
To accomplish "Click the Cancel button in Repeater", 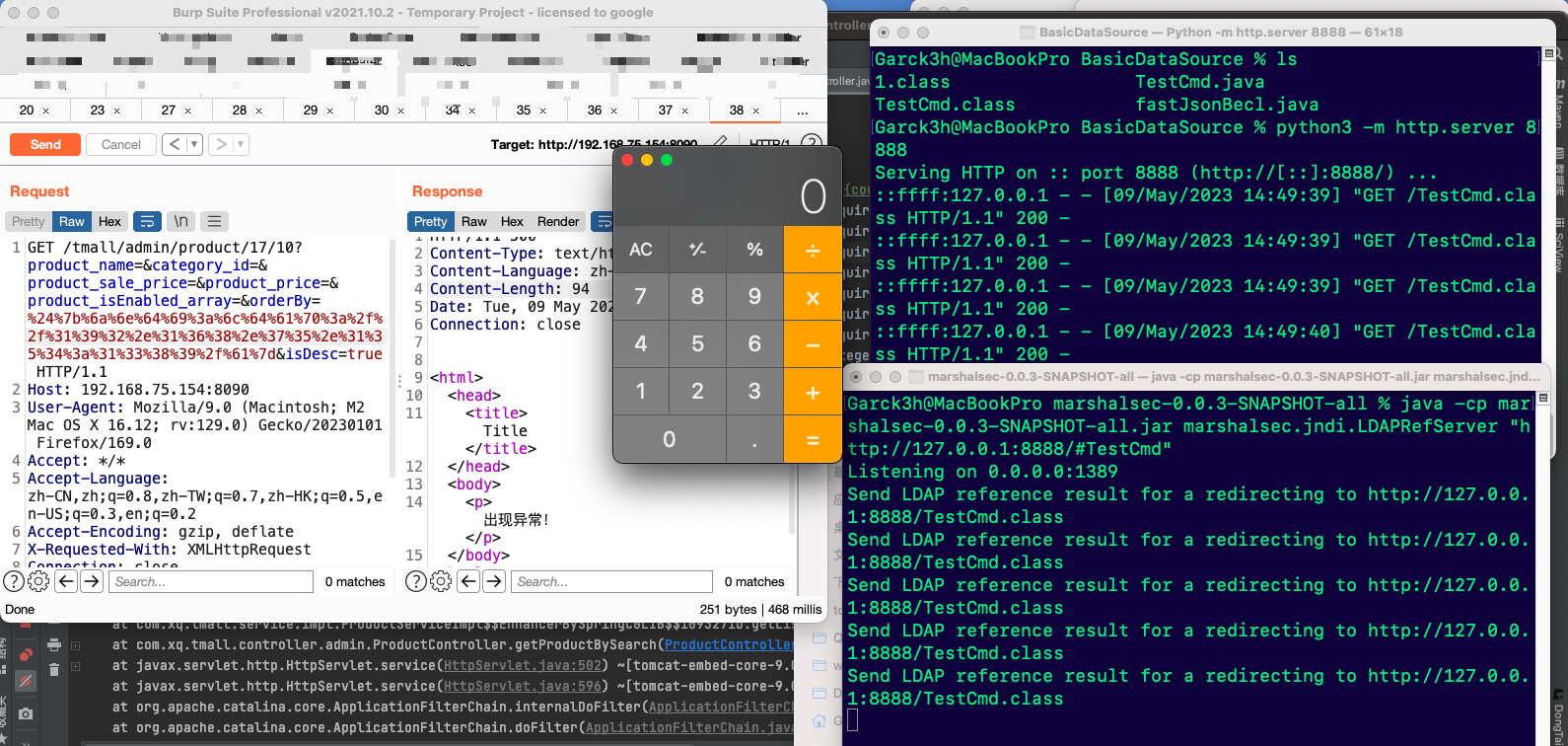I will [121, 144].
